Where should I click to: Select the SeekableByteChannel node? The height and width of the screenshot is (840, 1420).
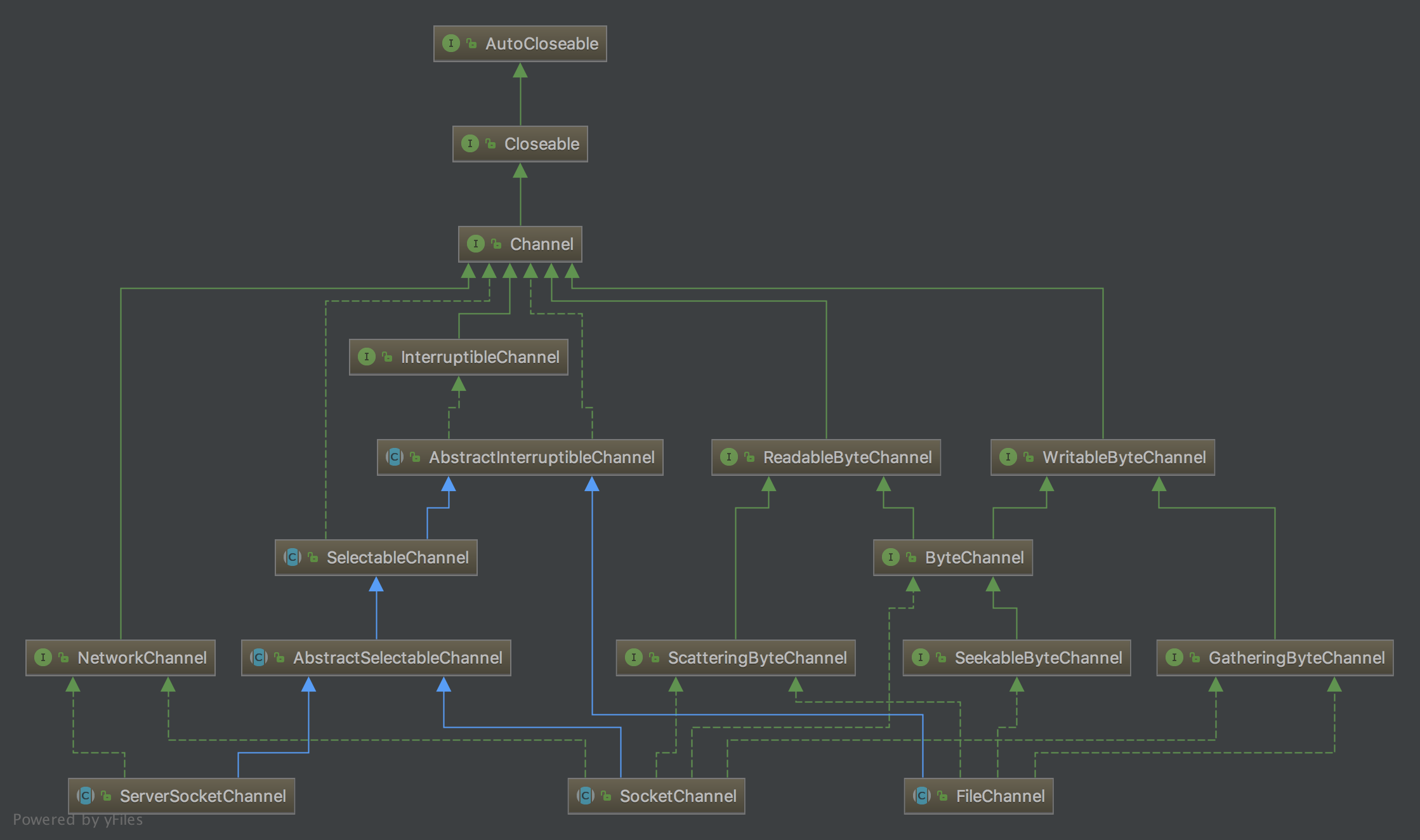[1038, 658]
